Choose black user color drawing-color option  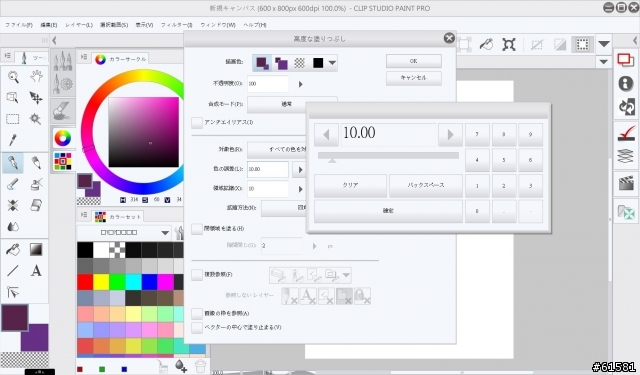[318, 63]
